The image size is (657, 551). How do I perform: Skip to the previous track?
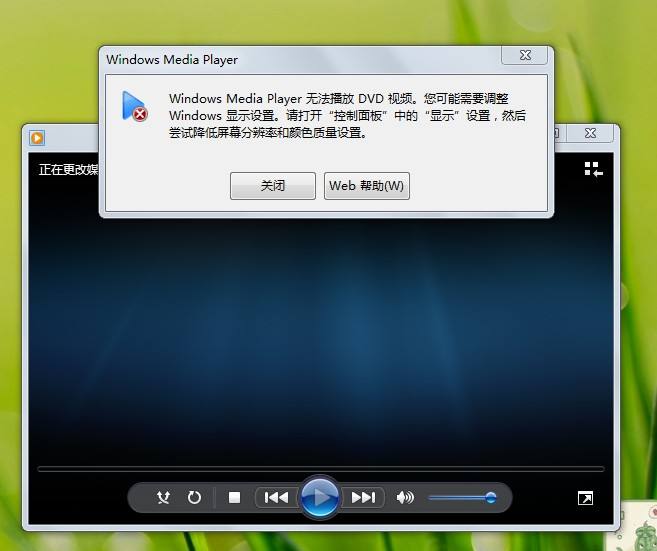coord(277,497)
